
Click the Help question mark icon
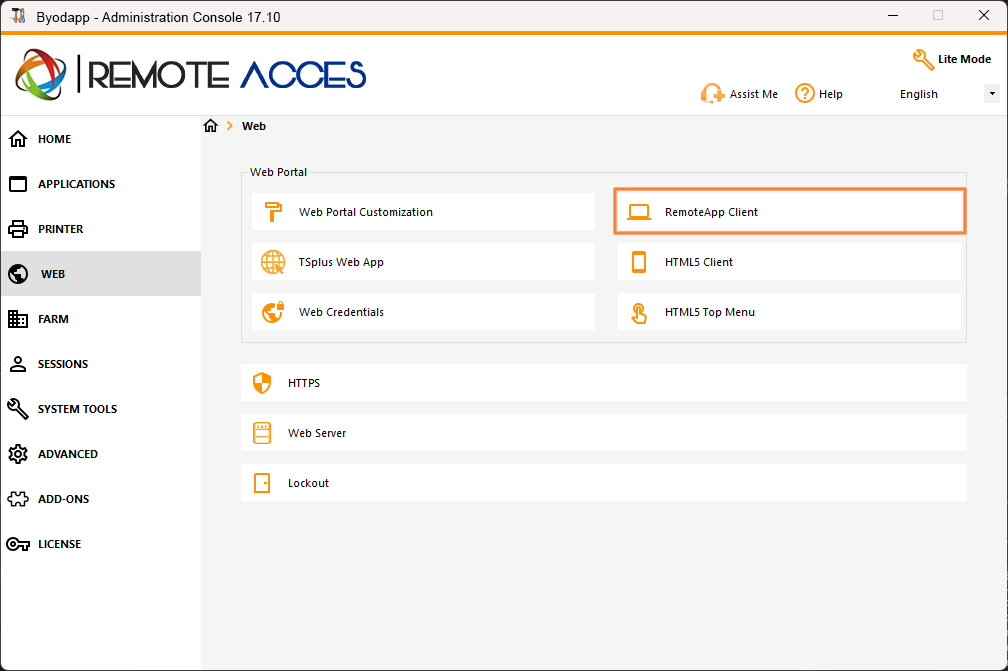804,94
